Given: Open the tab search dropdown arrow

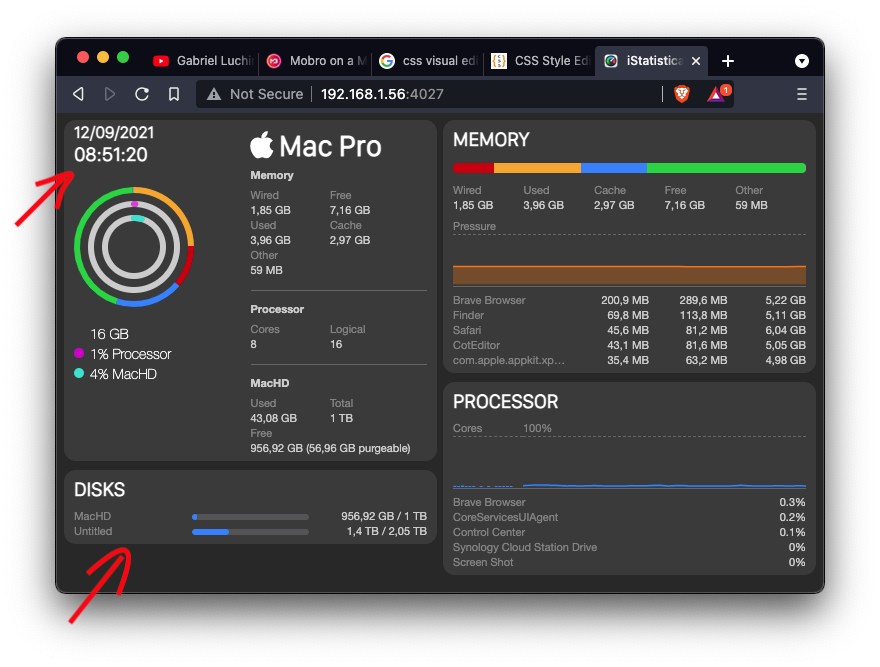Looking at the screenshot, I should click(801, 61).
